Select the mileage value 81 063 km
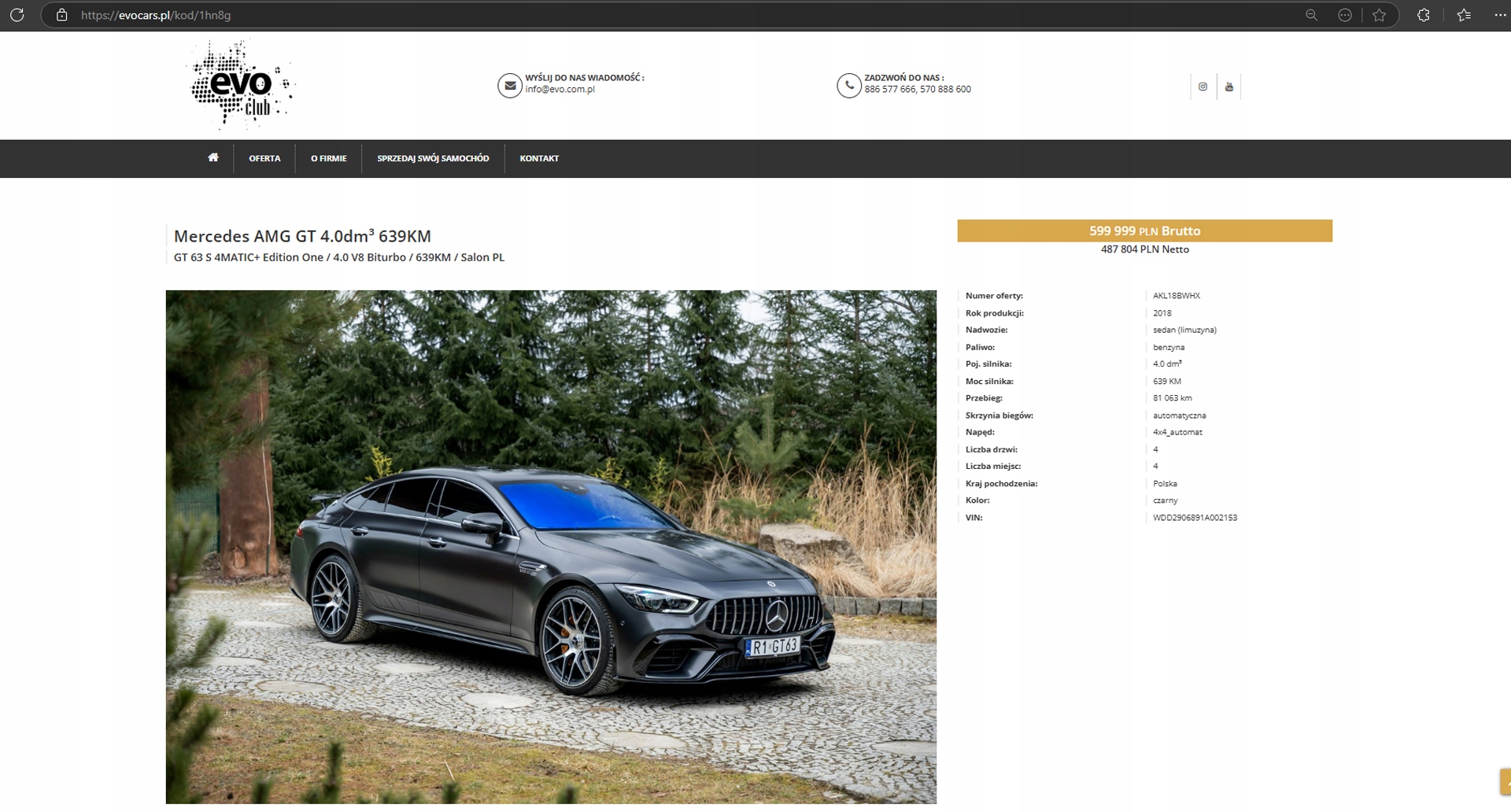 (1173, 398)
